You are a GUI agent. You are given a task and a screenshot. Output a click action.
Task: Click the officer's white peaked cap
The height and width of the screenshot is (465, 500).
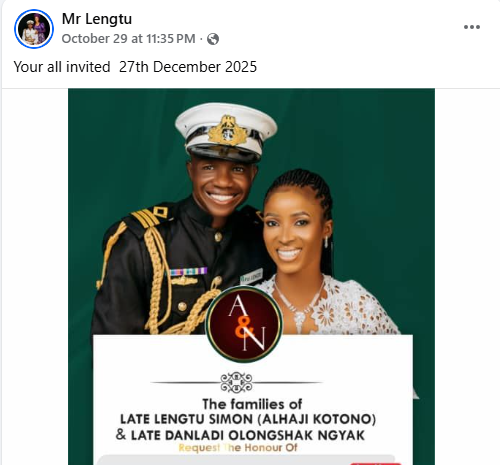click(x=226, y=131)
